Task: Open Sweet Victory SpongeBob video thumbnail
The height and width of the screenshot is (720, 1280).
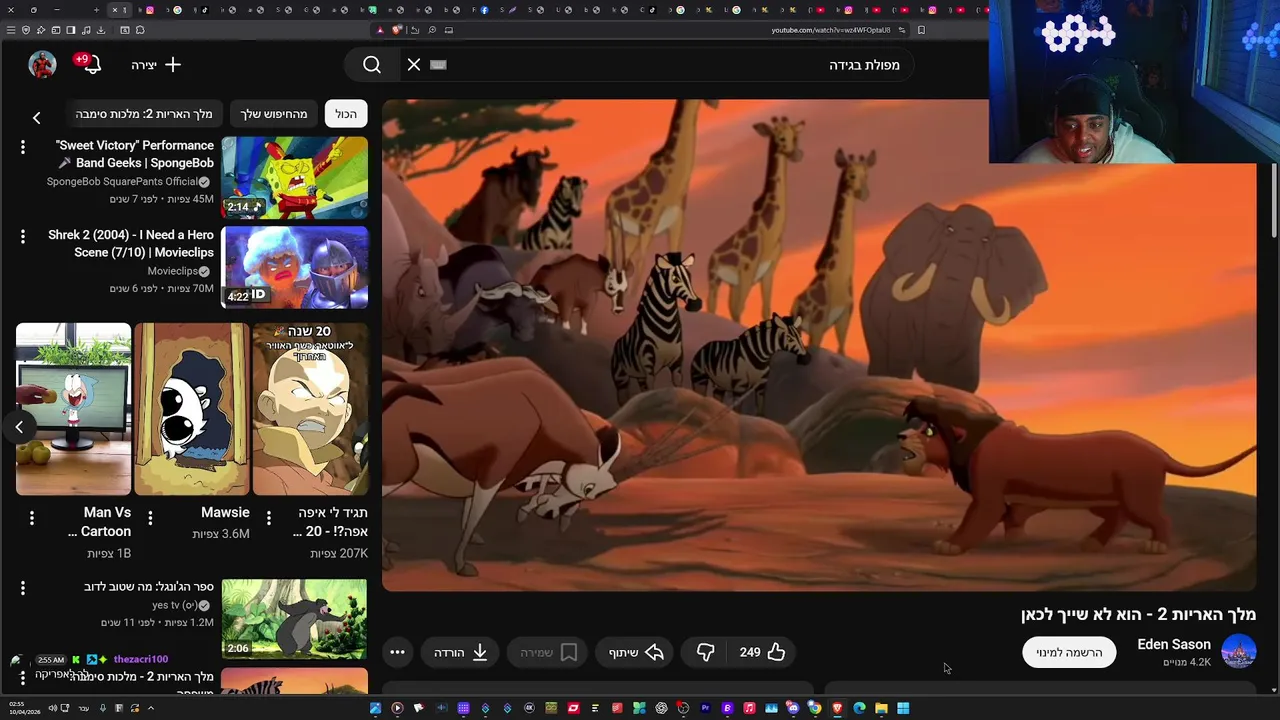Action: pyautogui.click(x=294, y=178)
